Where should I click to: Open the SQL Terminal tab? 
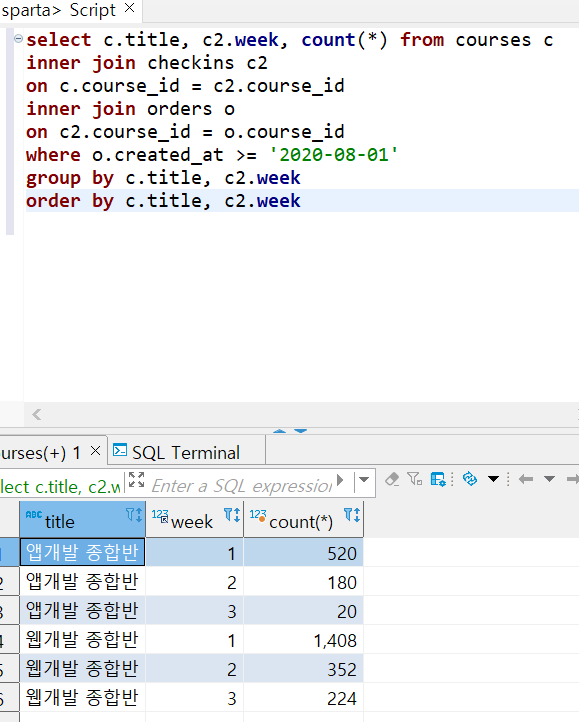[x=186, y=453]
